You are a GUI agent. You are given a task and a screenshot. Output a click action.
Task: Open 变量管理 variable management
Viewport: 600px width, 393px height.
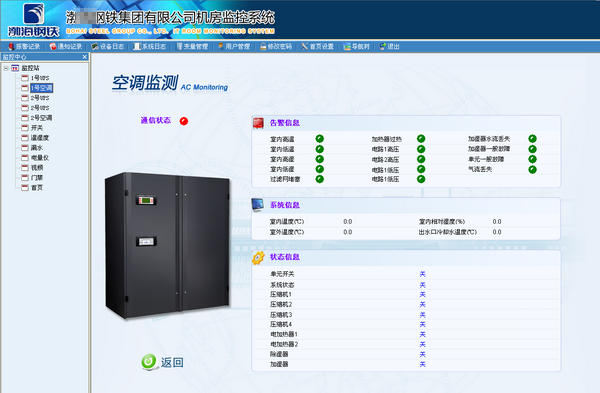point(192,47)
